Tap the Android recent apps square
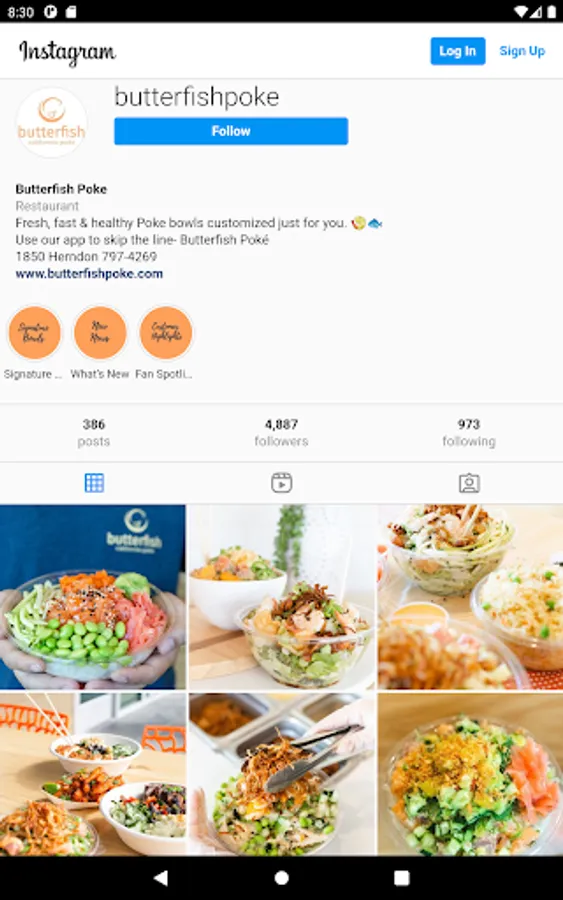563x900 pixels. [x=402, y=878]
